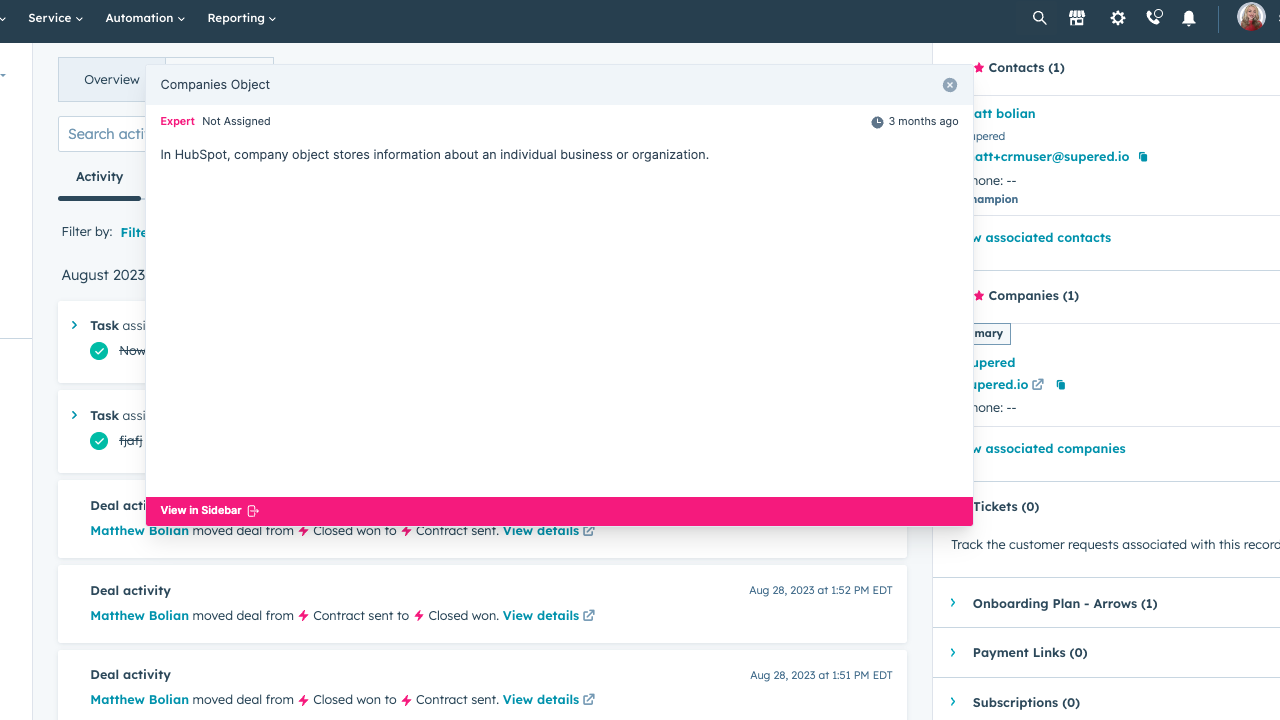Select the Activity tab
Screen dimensions: 1280x720
click(x=99, y=177)
